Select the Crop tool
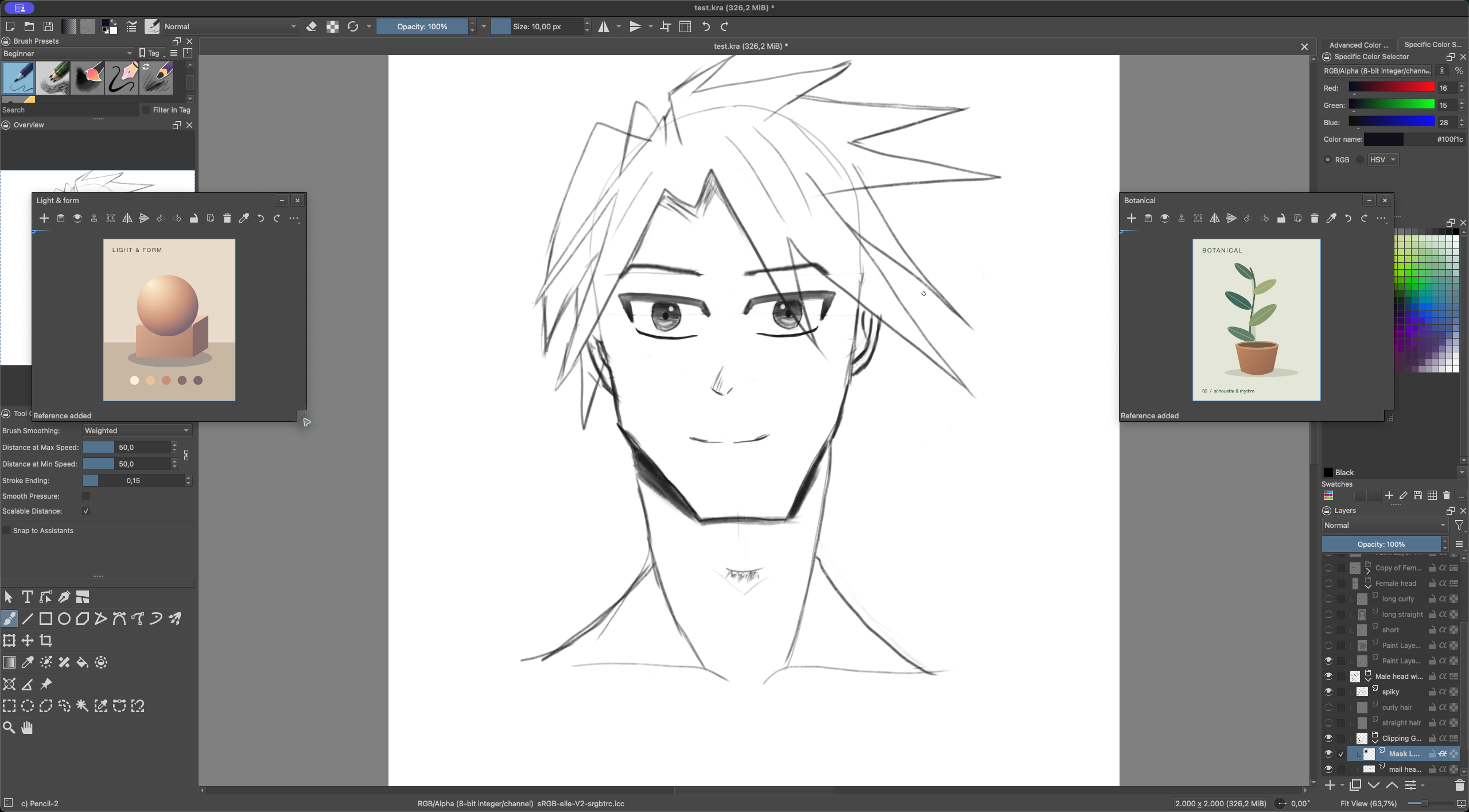The height and width of the screenshot is (812, 1469). tap(46, 640)
